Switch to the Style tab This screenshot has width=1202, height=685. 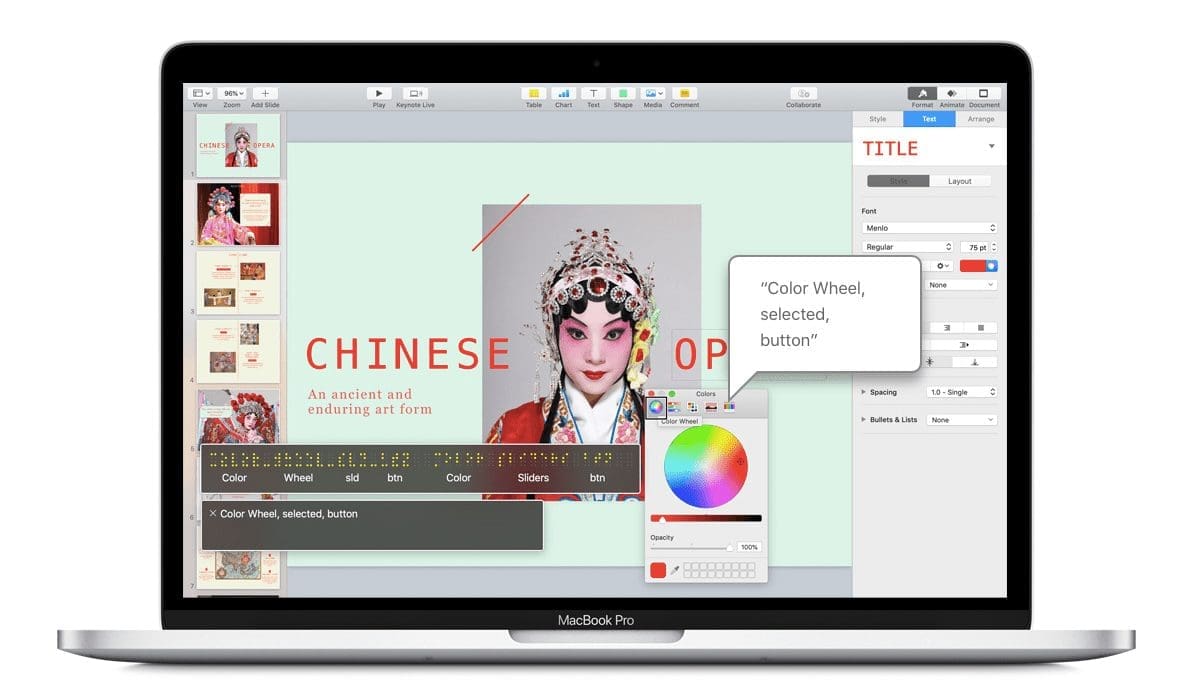(877, 119)
